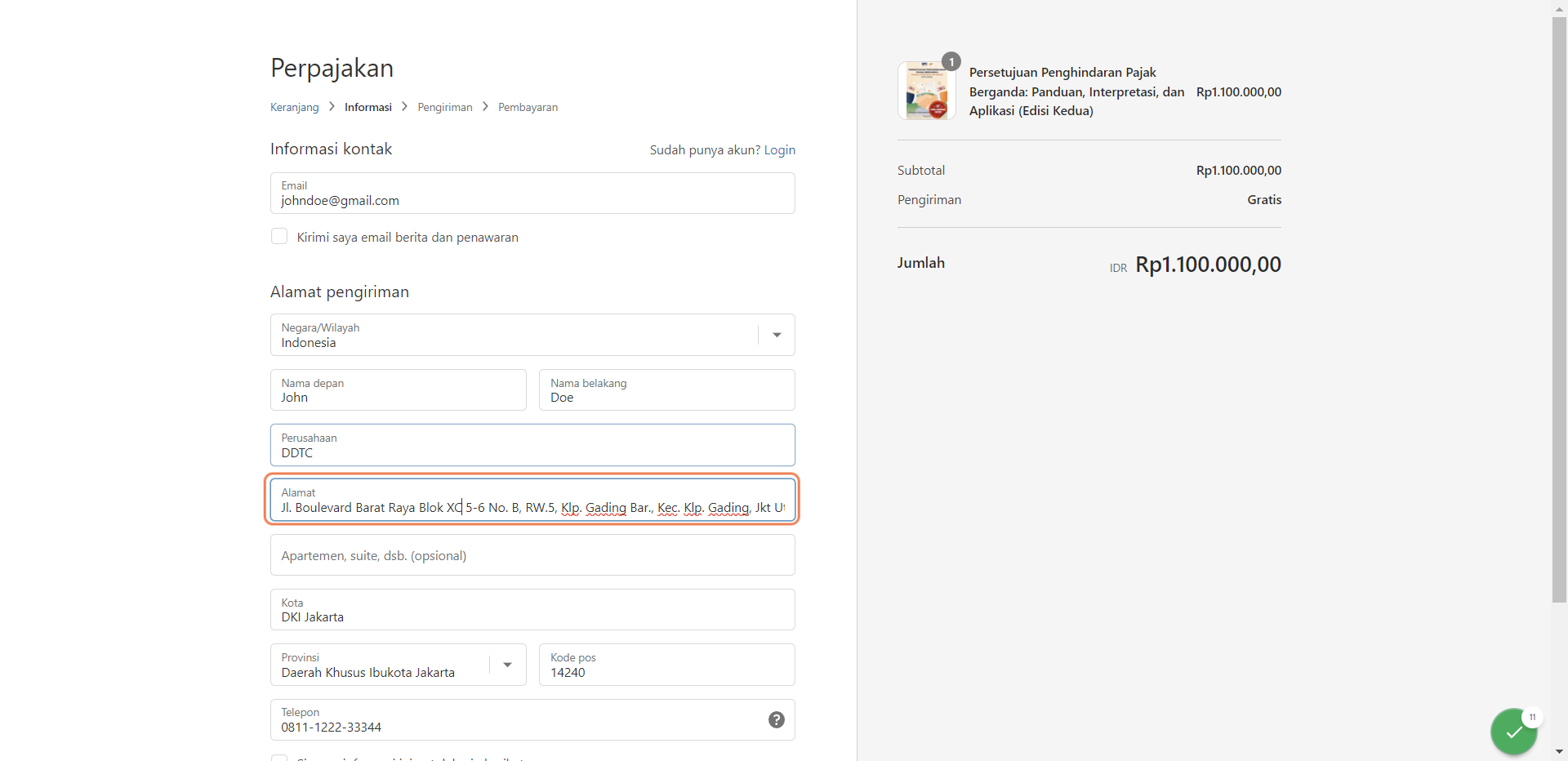Click the quantity badge on the product thumbnail
Screen dimensions: 1568x761
coord(951,62)
